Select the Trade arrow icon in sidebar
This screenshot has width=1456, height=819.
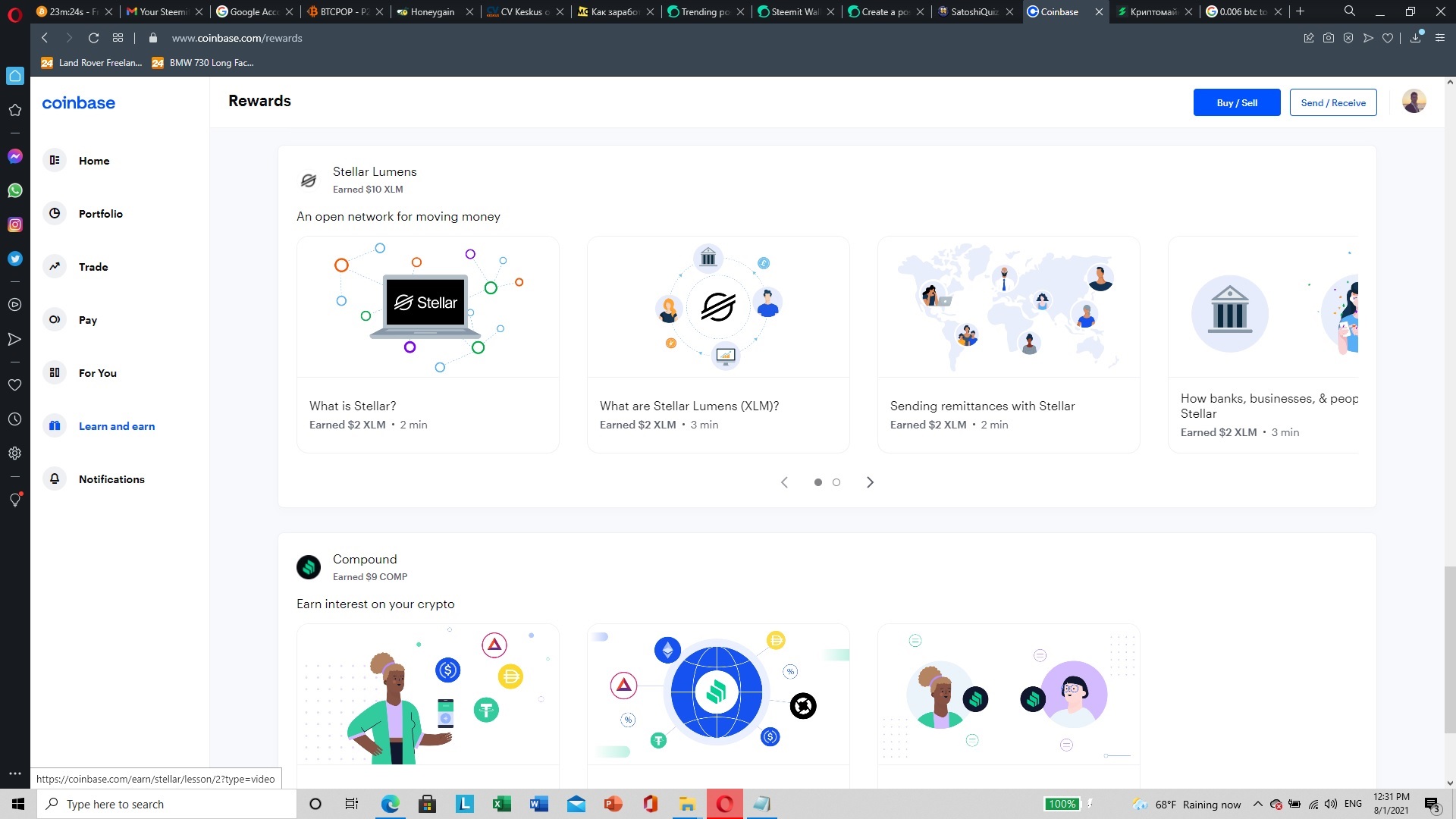coord(55,267)
